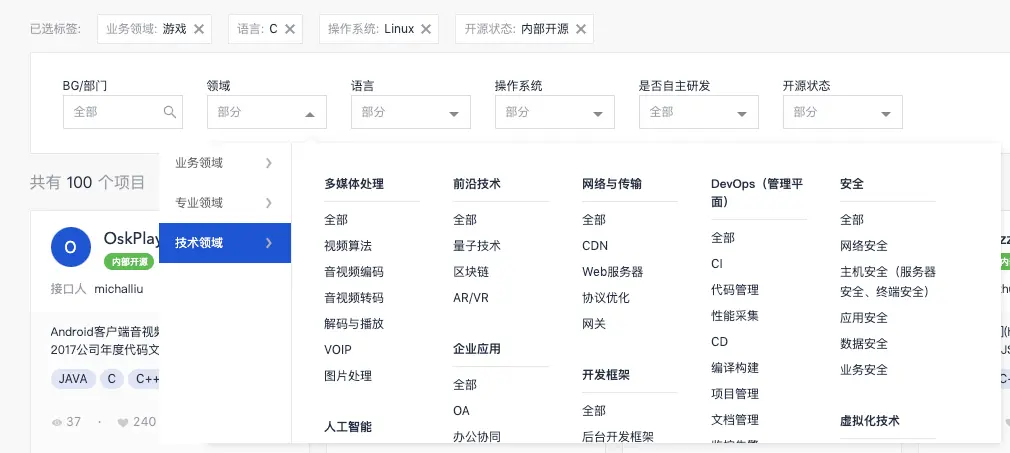Select 全部 under 开发框架

(x=594, y=410)
